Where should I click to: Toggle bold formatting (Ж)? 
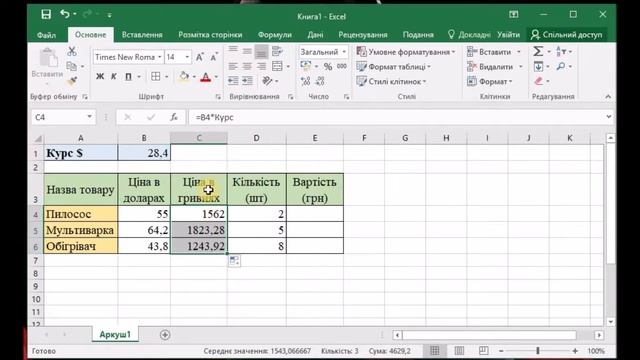(x=100, y=76)
